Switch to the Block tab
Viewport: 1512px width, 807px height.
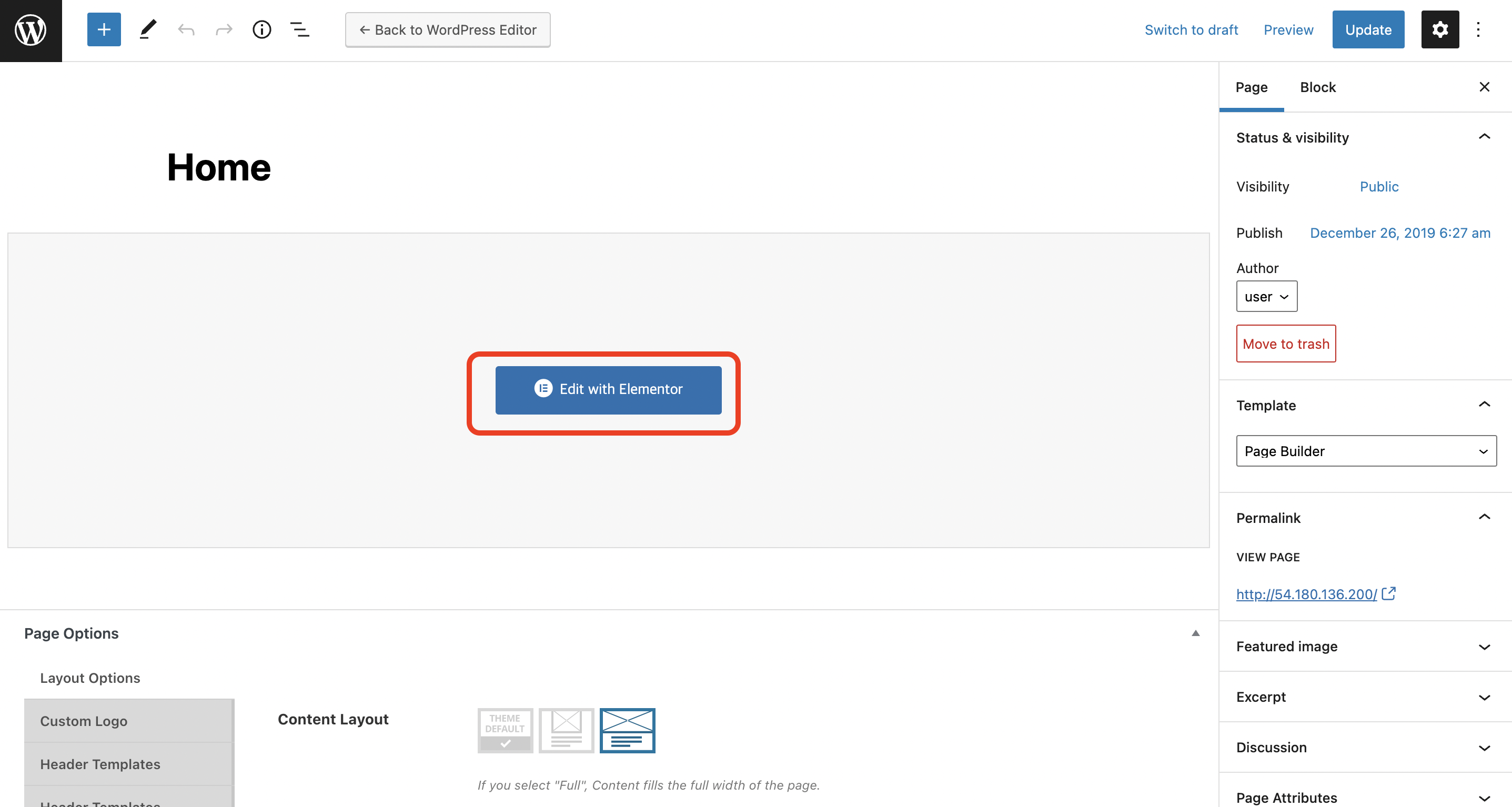[1317, 87]
